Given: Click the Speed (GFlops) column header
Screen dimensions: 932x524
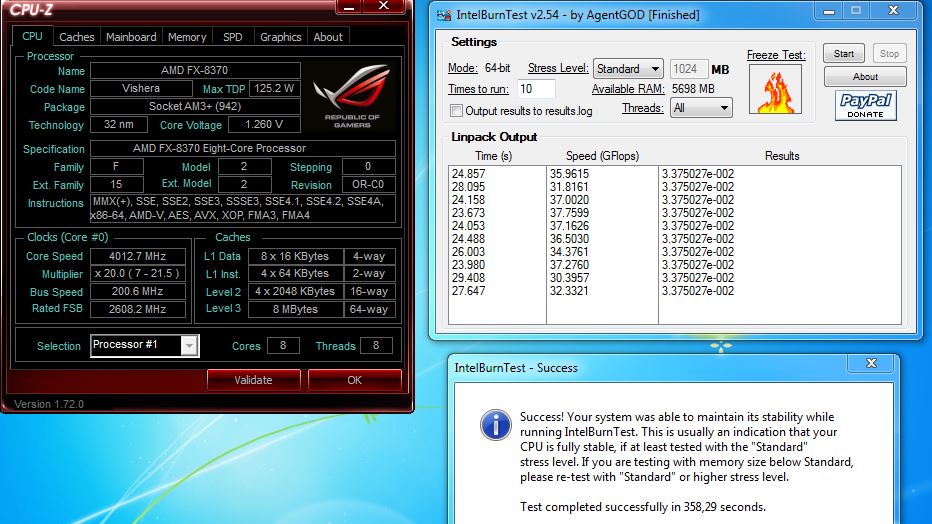Looking at the screenshot, I should (602, 156).
